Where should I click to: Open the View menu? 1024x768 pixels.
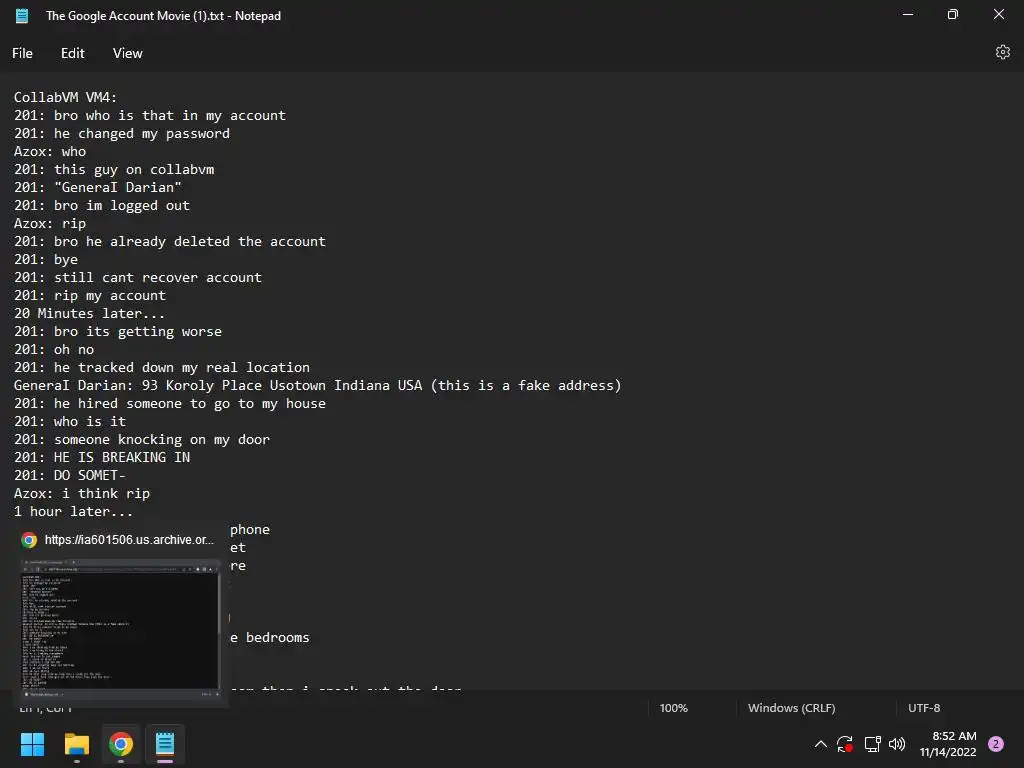click(127, 54)
